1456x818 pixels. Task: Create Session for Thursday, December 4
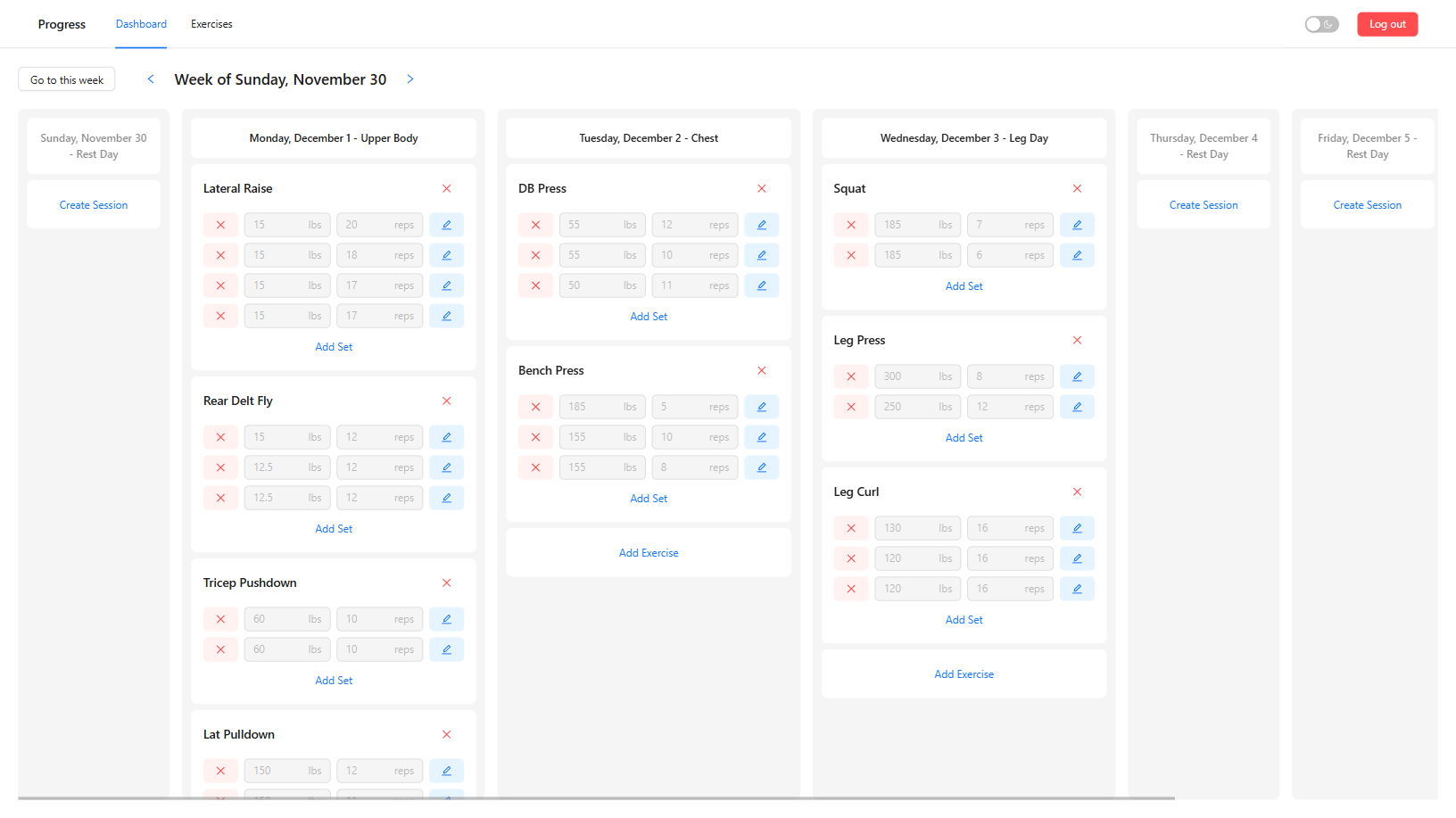1203,205
